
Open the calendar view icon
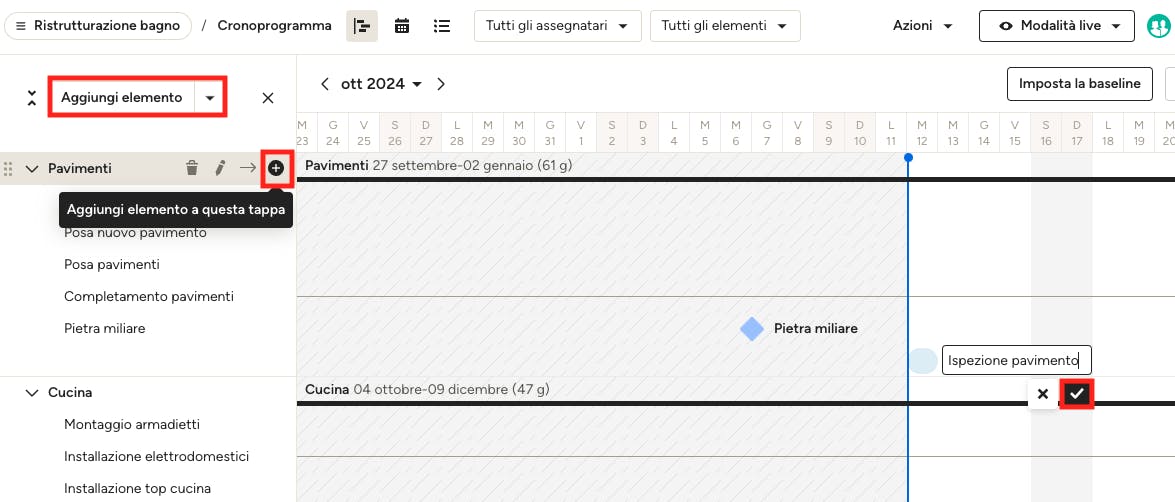(402, 26)
